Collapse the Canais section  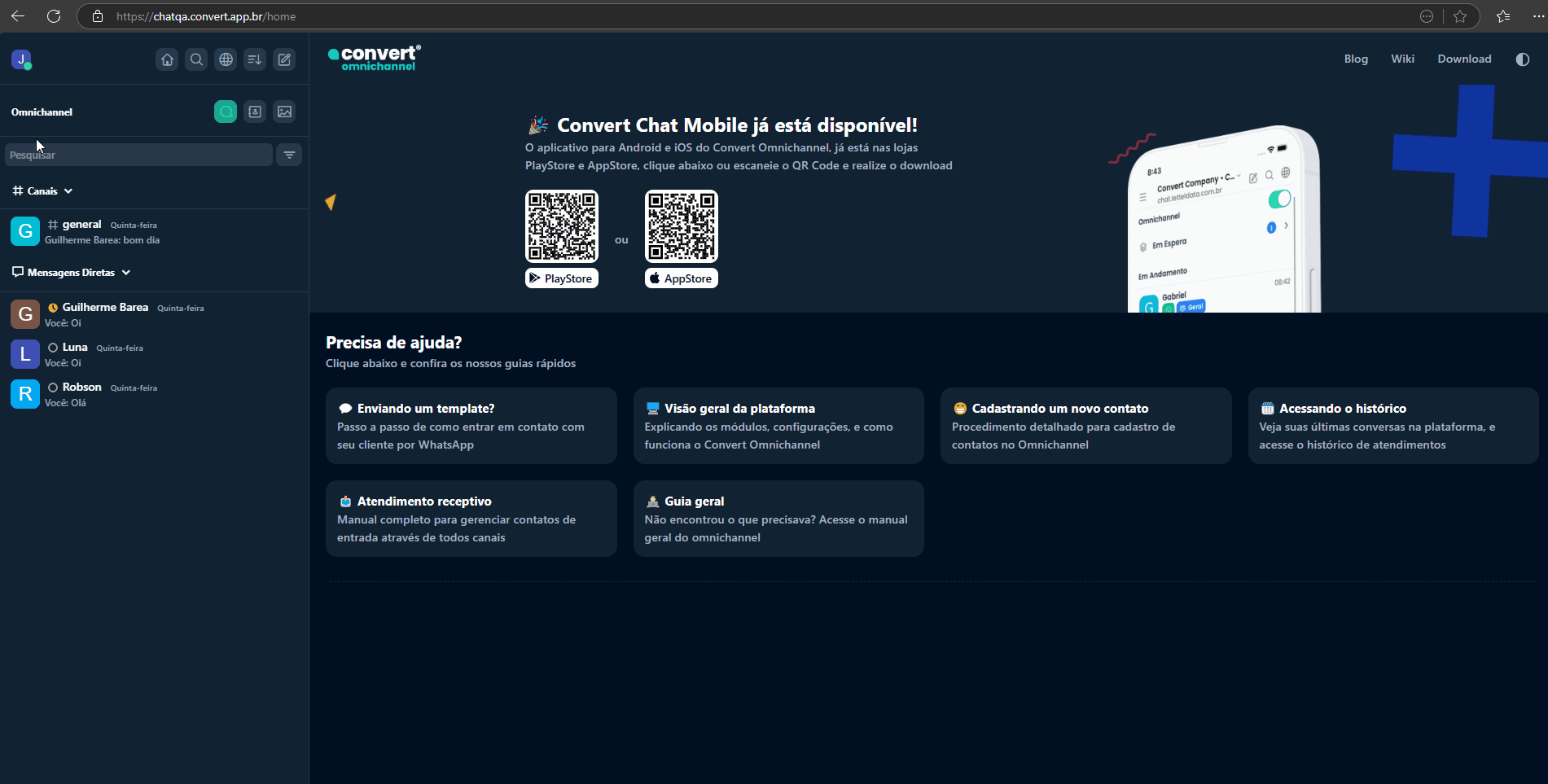[x=43, y=191]
